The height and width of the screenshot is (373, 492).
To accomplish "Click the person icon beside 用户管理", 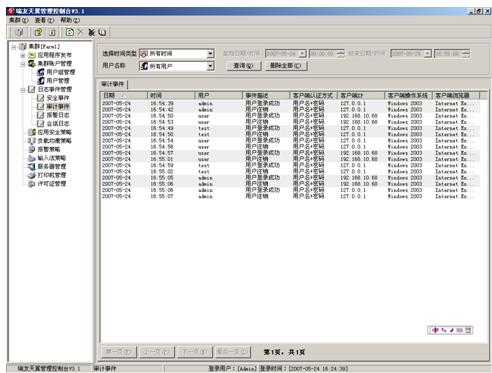I will pos(41,81).
